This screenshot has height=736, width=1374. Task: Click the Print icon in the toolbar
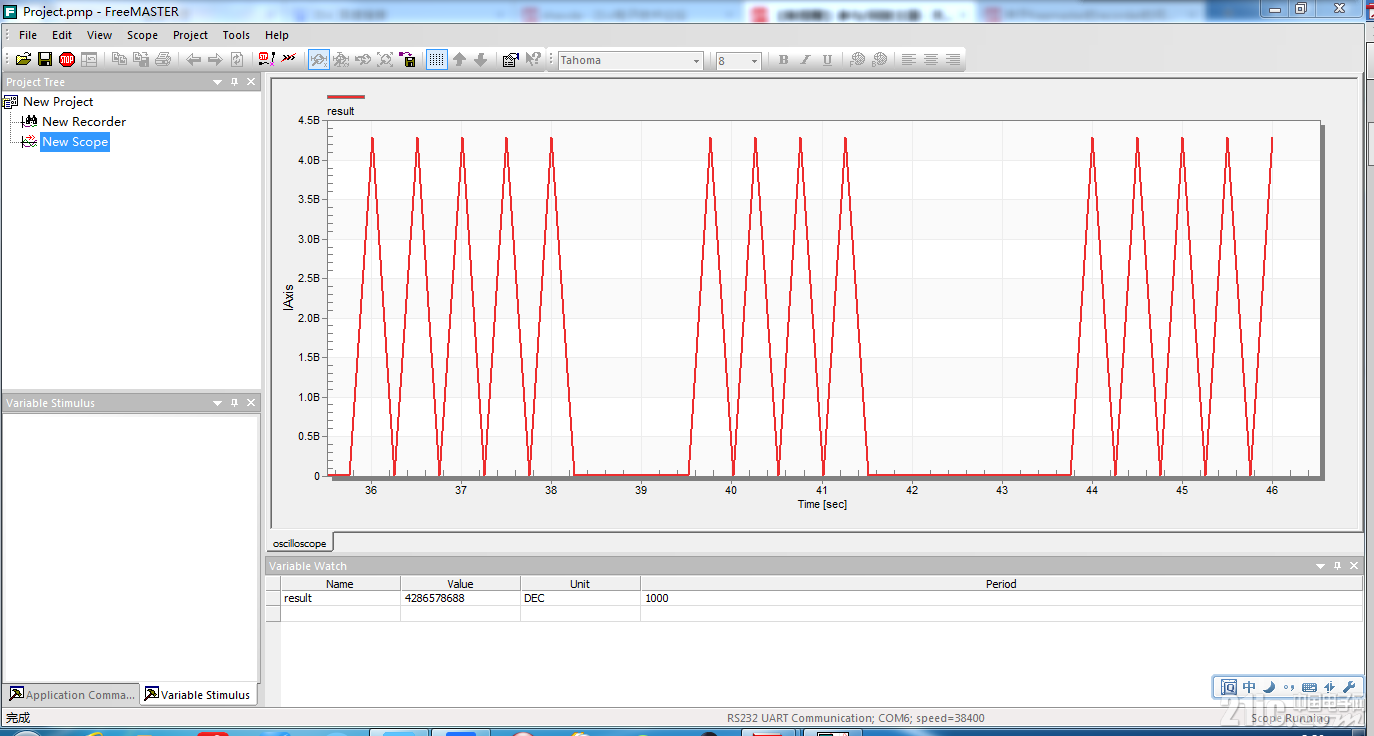[163, 60]
